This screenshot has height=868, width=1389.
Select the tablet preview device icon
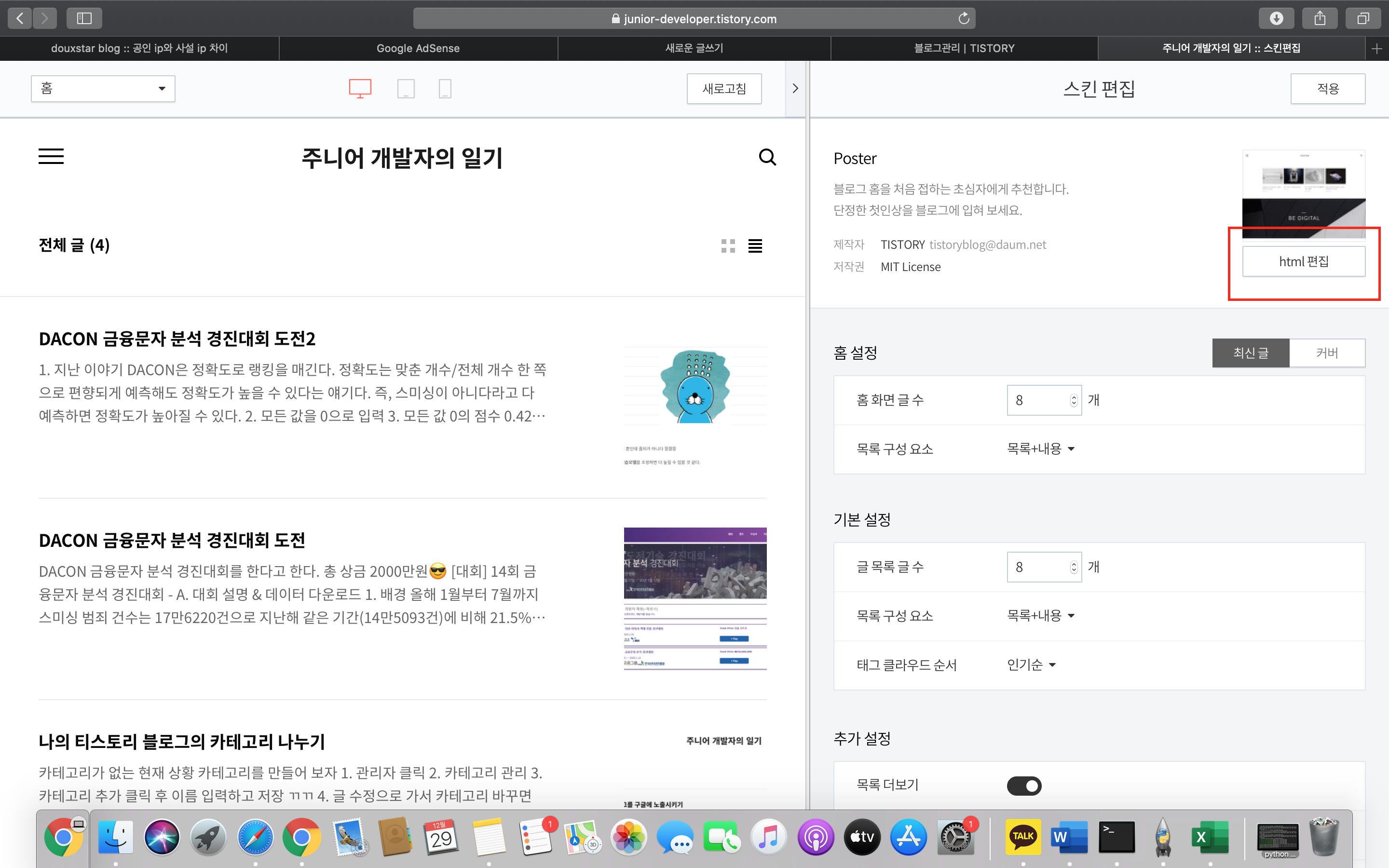[x=406, y=88]
